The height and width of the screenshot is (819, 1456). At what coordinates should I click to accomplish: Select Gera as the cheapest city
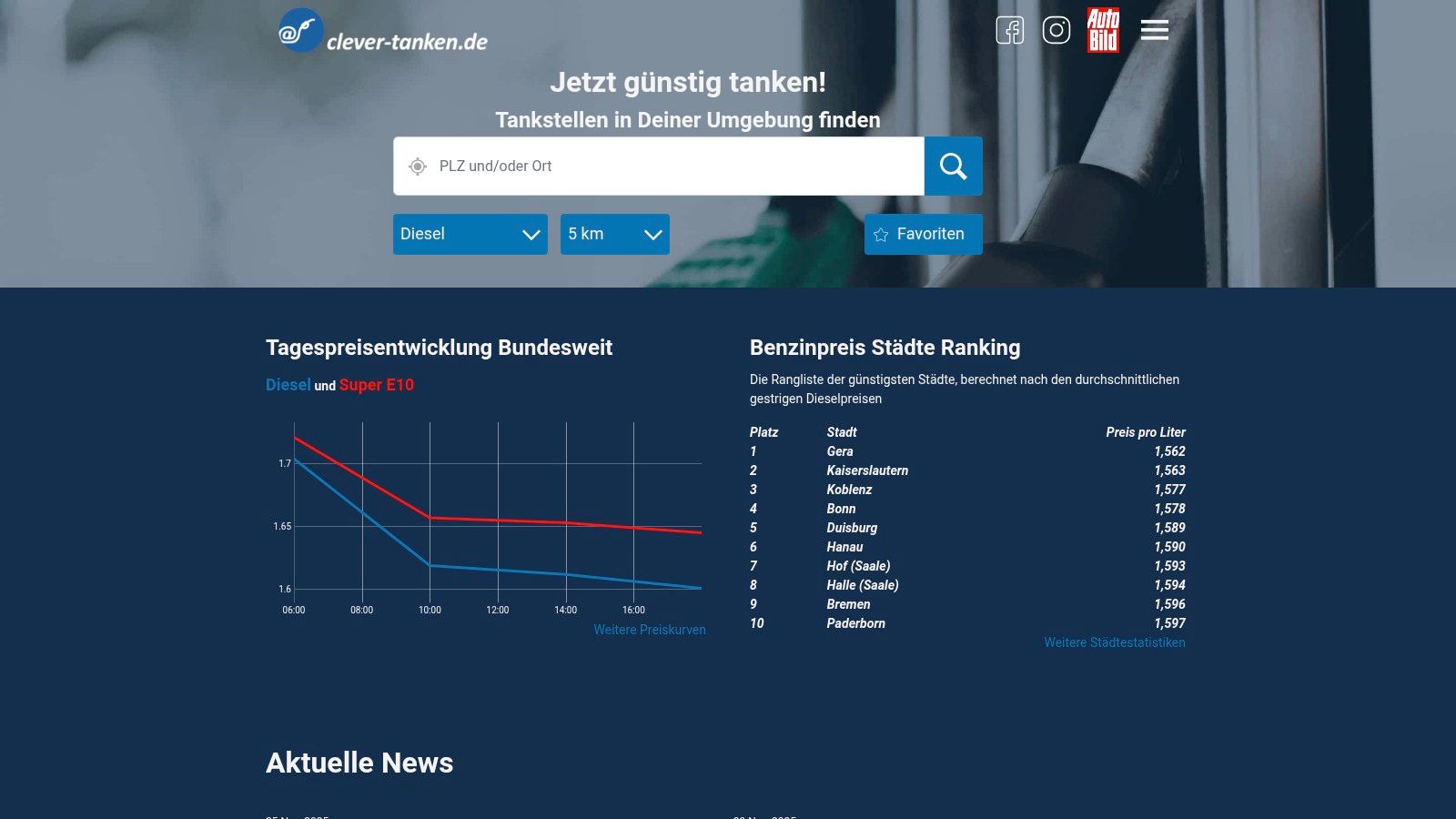click(x=840, y=451)
